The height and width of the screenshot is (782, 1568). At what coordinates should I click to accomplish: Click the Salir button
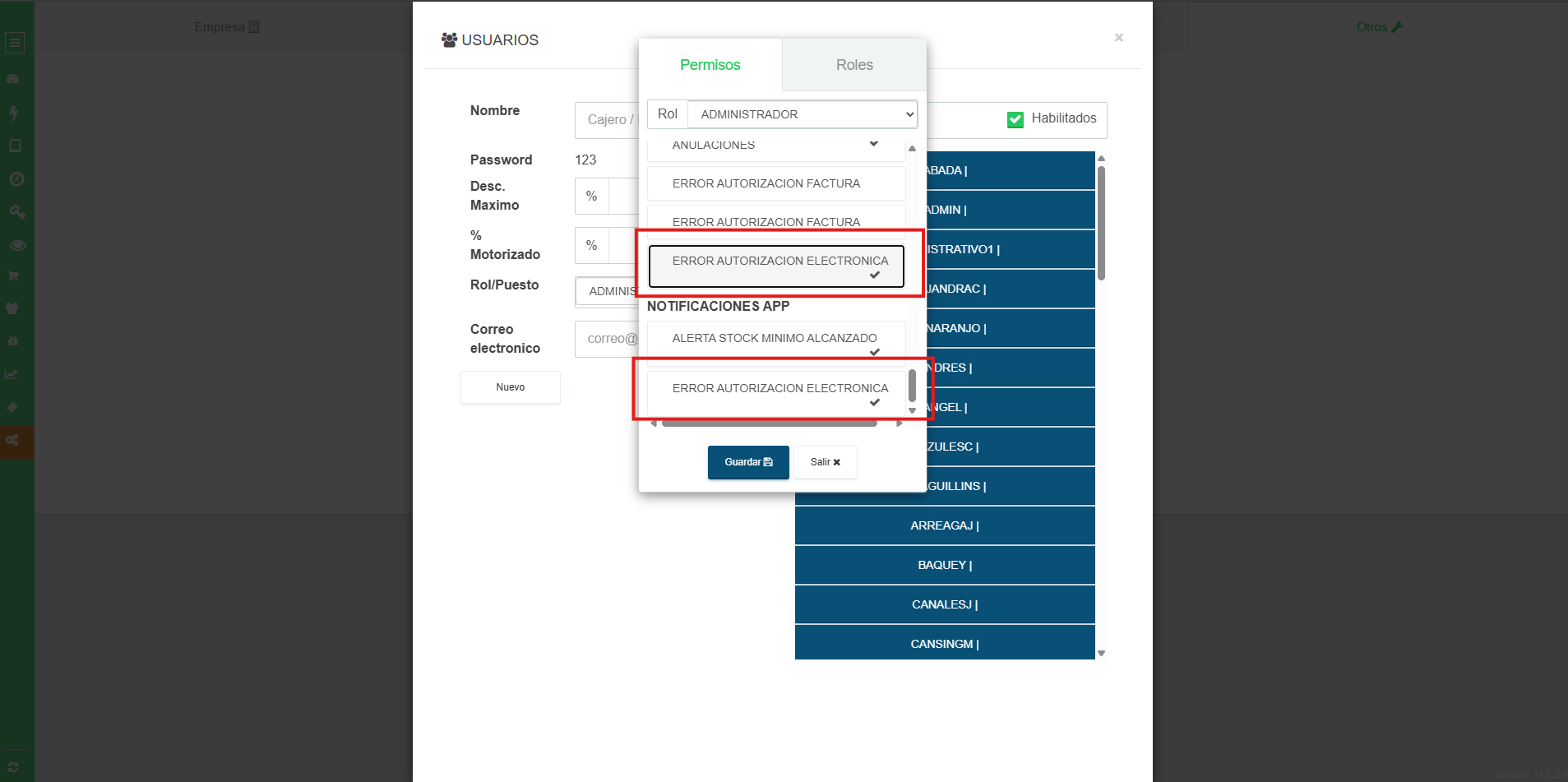coord(826,462)
